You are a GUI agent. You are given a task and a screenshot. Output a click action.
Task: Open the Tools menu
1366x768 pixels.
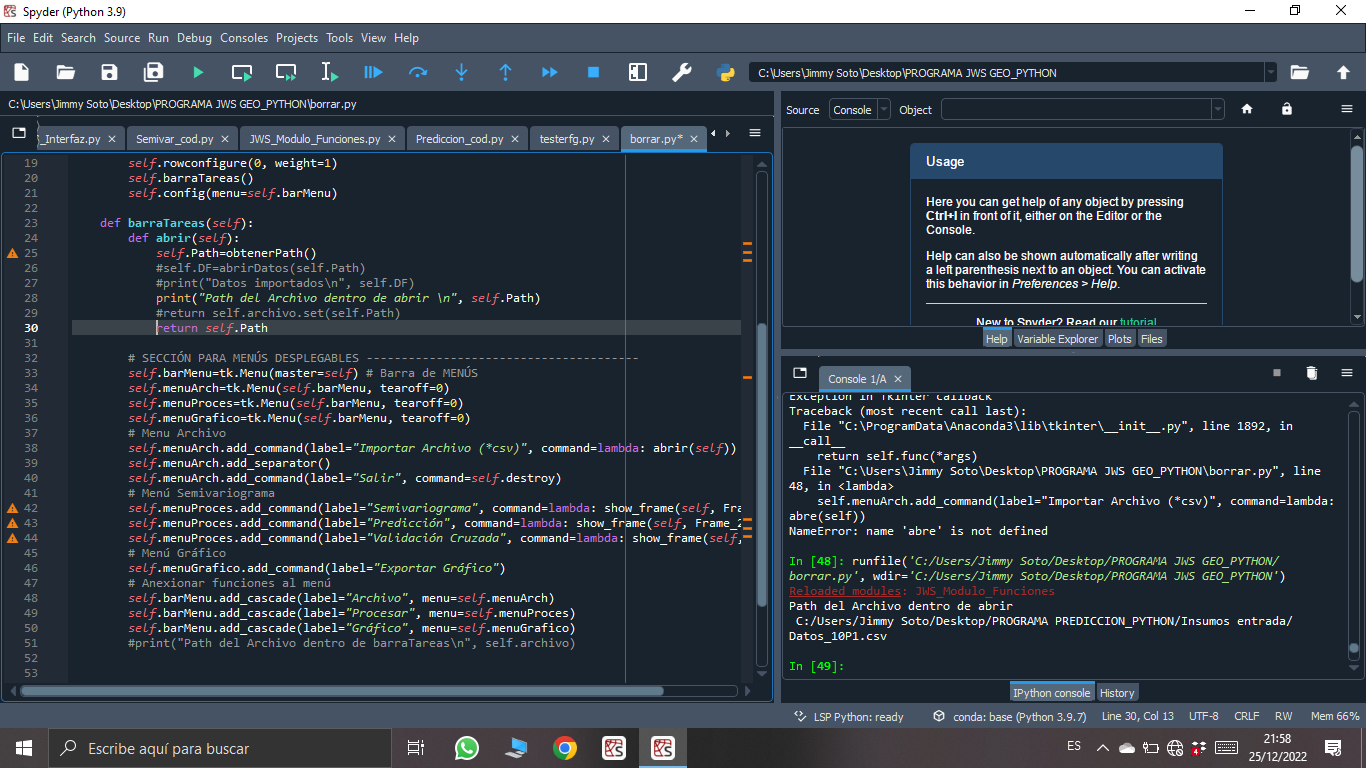click(340, 38)
